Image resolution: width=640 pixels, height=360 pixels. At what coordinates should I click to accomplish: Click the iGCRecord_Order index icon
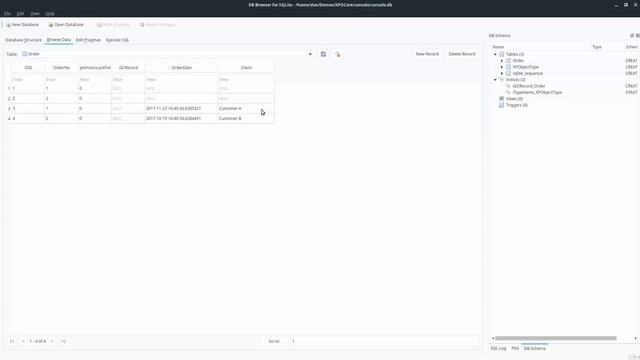pos(508,86)
